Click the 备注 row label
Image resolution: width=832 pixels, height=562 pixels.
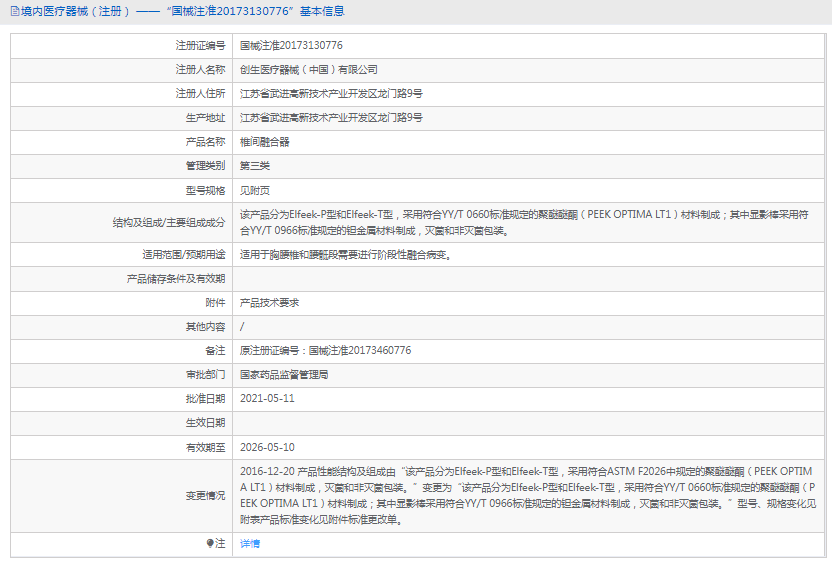coord(215,350)
